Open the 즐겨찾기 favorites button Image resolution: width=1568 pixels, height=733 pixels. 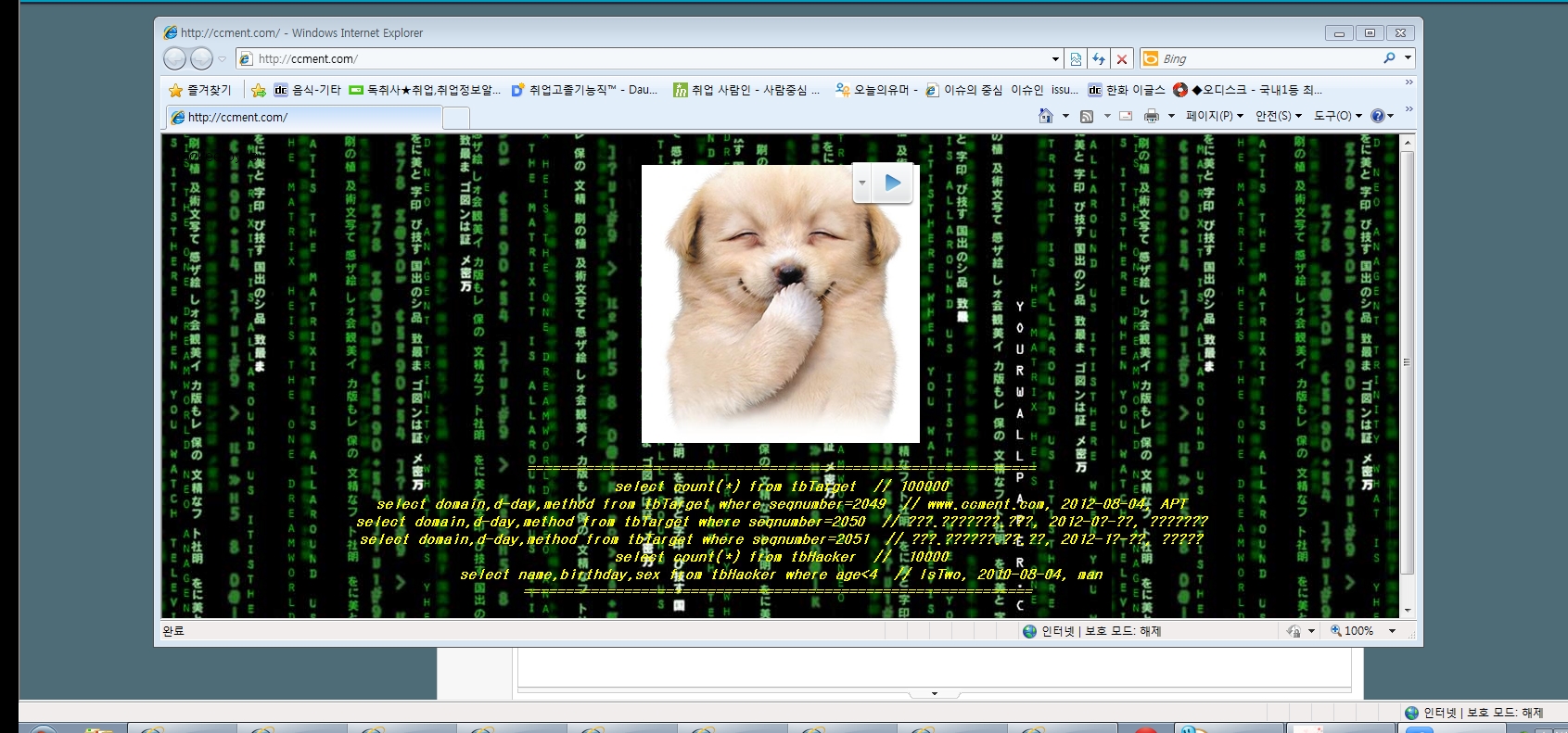200,90
